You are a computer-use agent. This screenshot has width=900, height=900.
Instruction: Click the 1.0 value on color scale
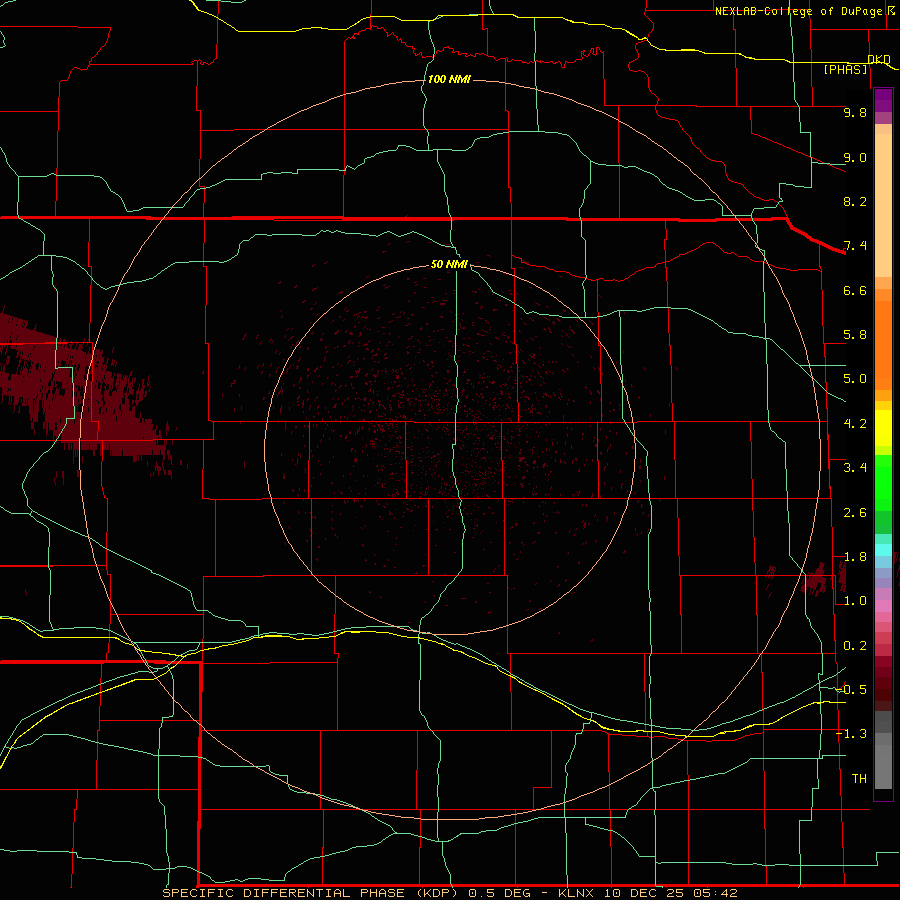click(x=855, y=601)
